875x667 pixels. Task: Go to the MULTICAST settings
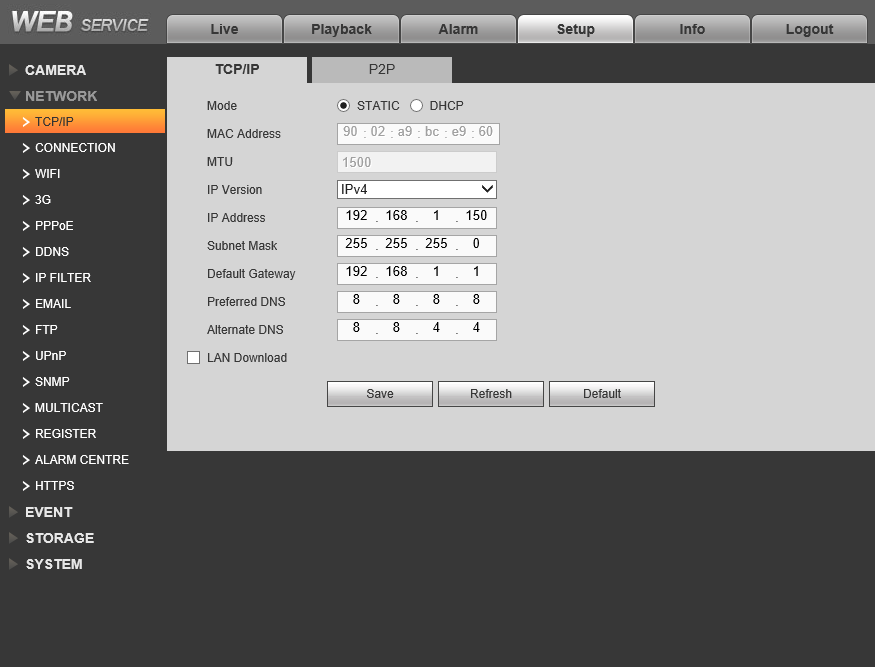(x=68, y=407)
